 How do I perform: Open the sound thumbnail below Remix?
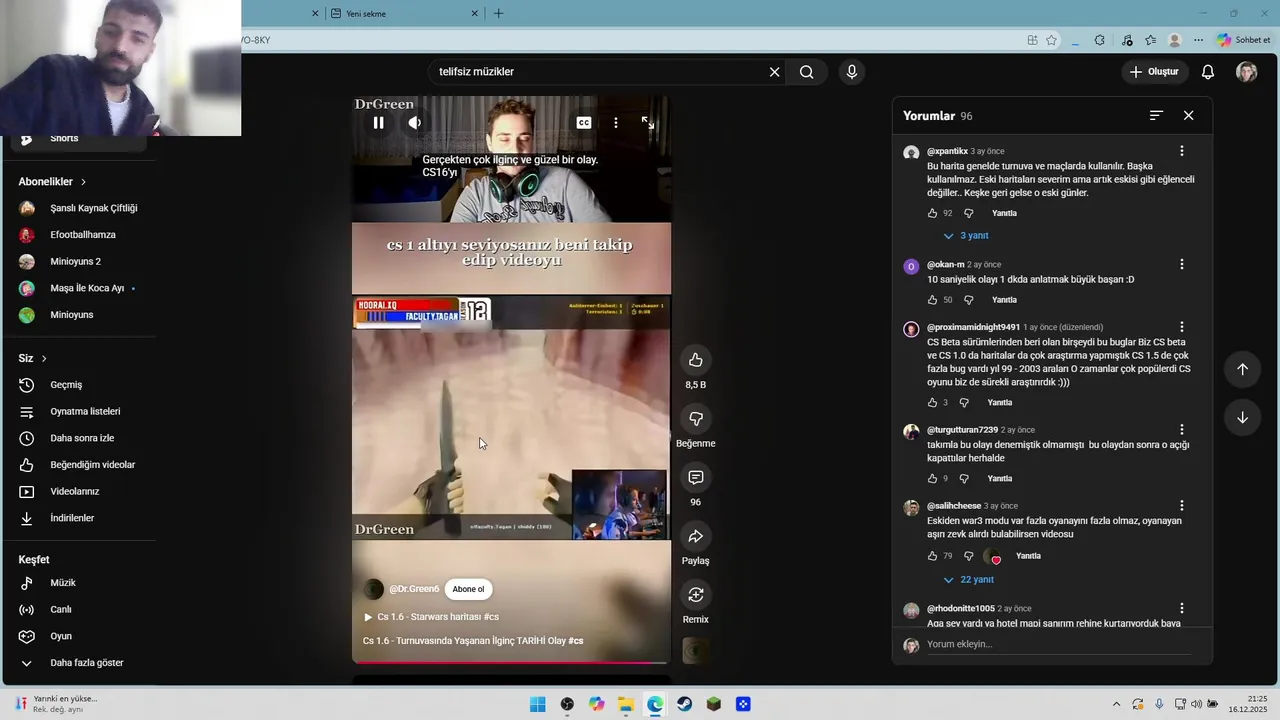point(696,651)
